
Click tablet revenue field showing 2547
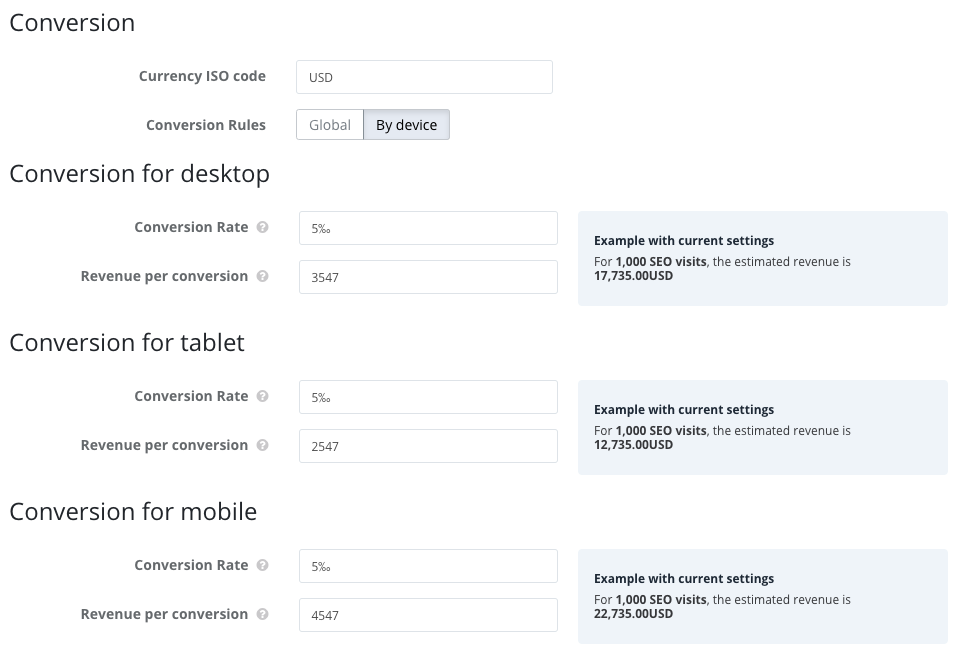(x=428, y=446)
